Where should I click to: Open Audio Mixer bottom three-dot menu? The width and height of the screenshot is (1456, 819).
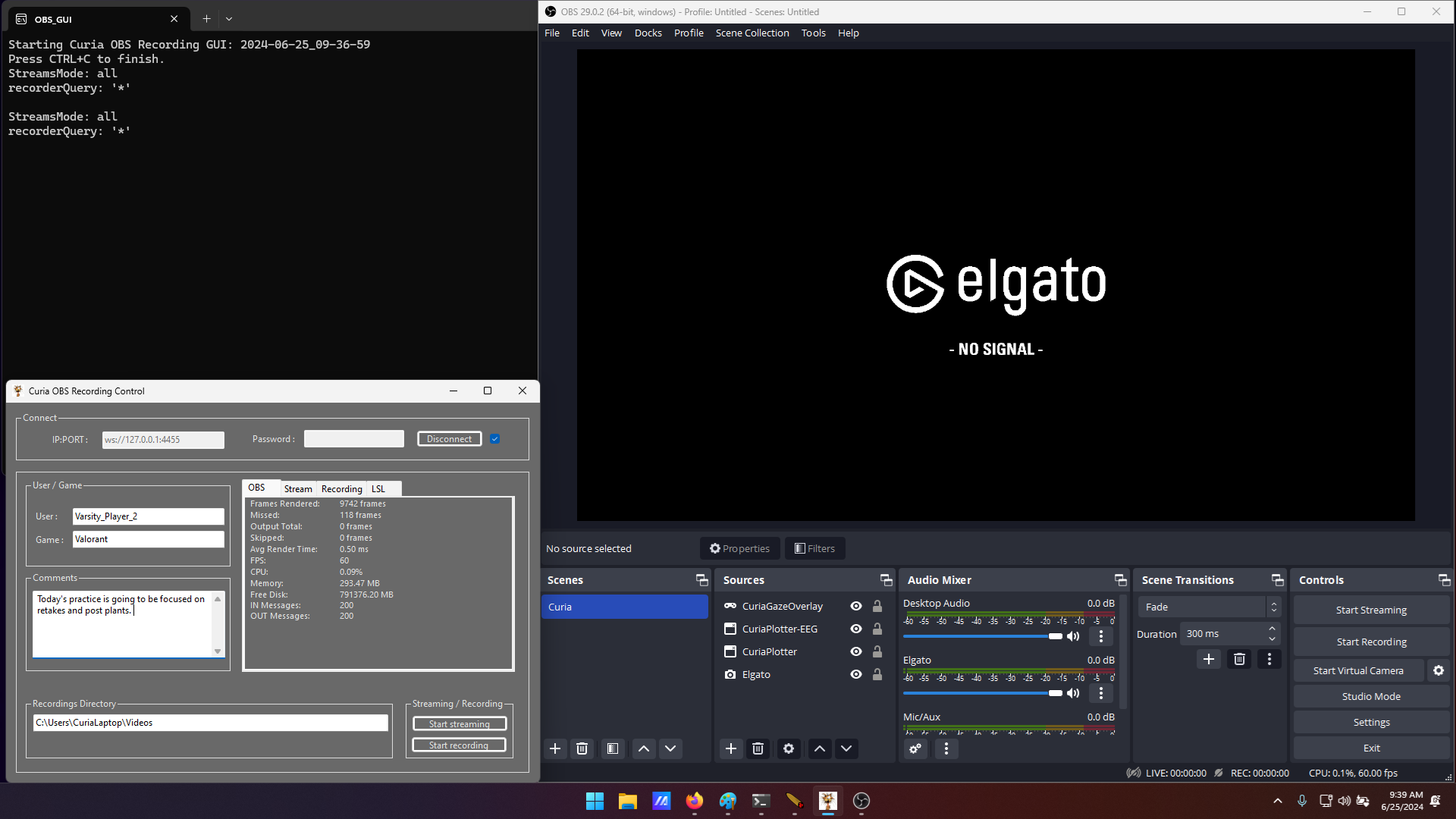click(946, 748)
